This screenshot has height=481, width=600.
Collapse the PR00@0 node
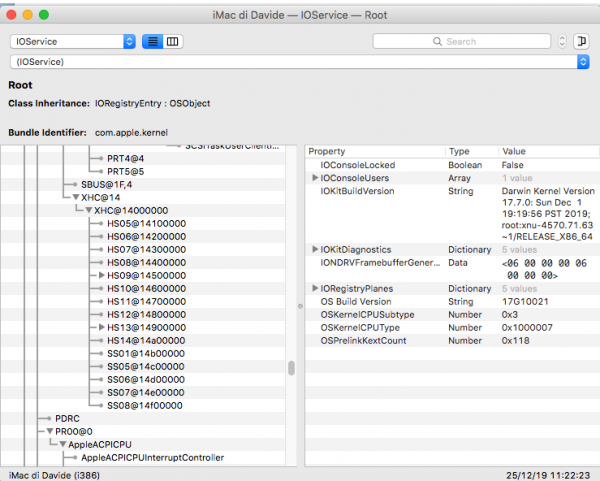[x=46, y=431]
